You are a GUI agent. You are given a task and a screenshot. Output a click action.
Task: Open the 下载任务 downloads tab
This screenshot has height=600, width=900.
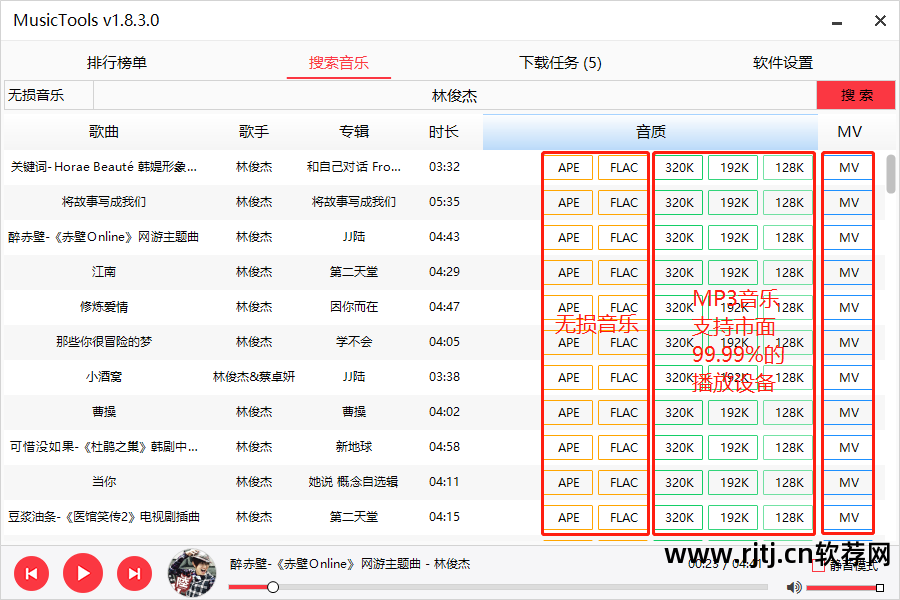(x=560, y=61)
